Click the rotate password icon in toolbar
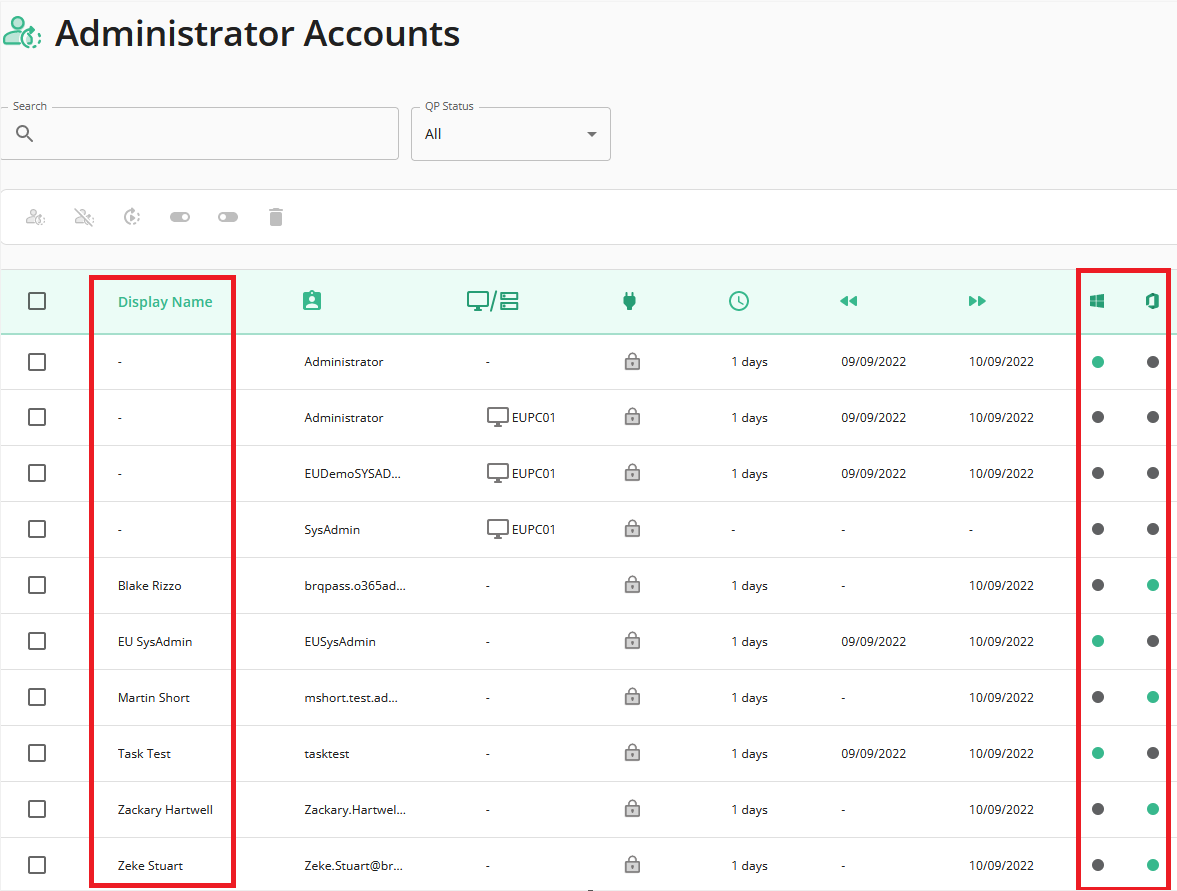 pyautogui.click(x=132, y=217)
